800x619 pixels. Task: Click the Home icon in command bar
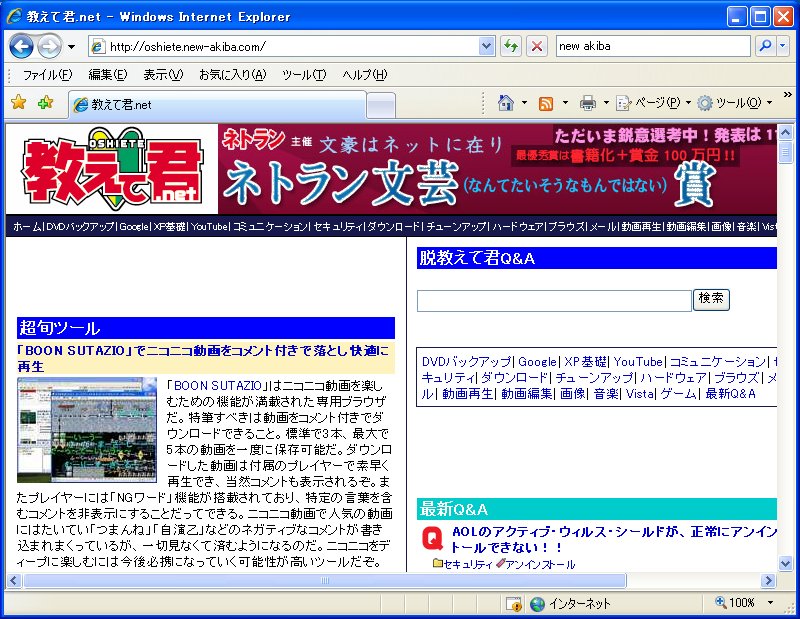click(x=506, y=103)
